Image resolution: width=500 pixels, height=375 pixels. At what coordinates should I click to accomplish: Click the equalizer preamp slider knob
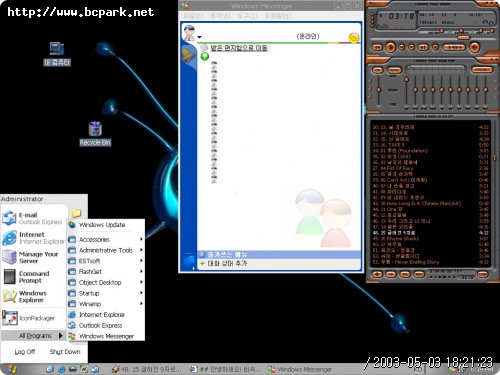tap(379, 90)
